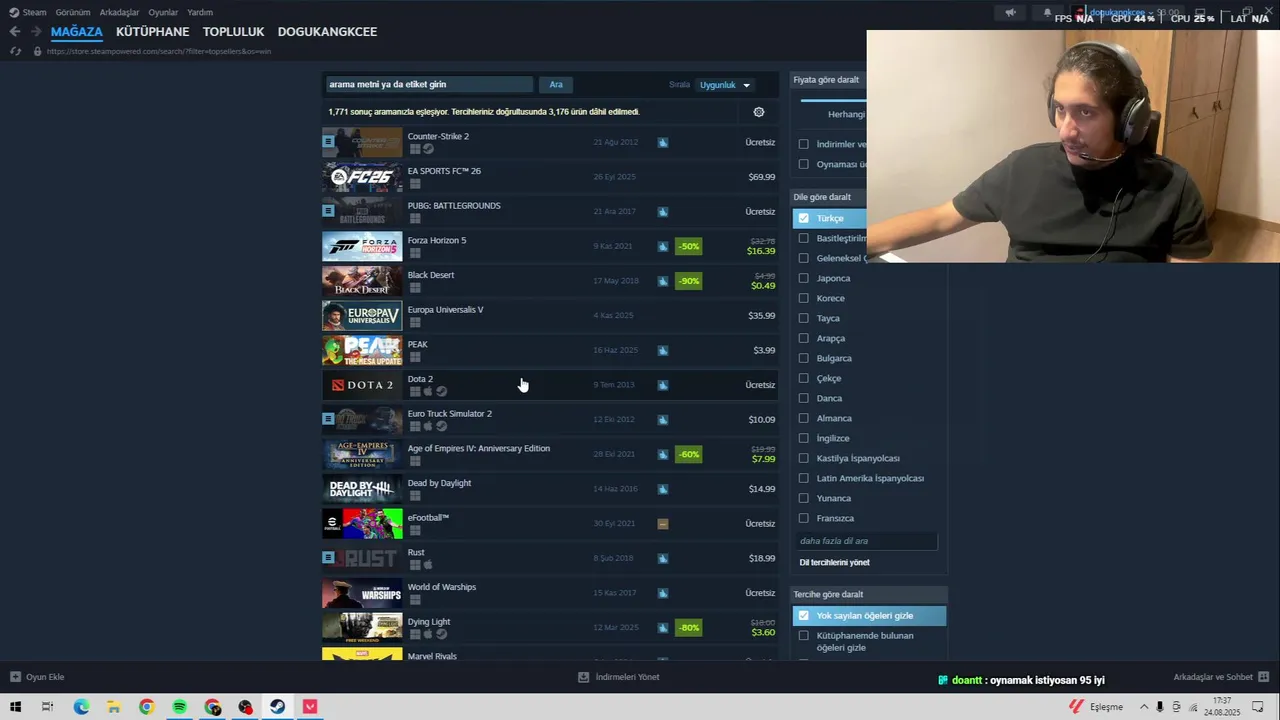Screen dimensions: 1280x720
Task: Click in-library icon on Counter-Strike 2 row
Action: tap(328, 142)
